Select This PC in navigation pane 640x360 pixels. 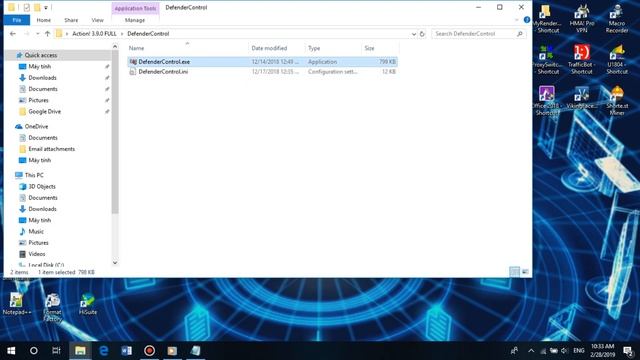(x=34, y=175)
